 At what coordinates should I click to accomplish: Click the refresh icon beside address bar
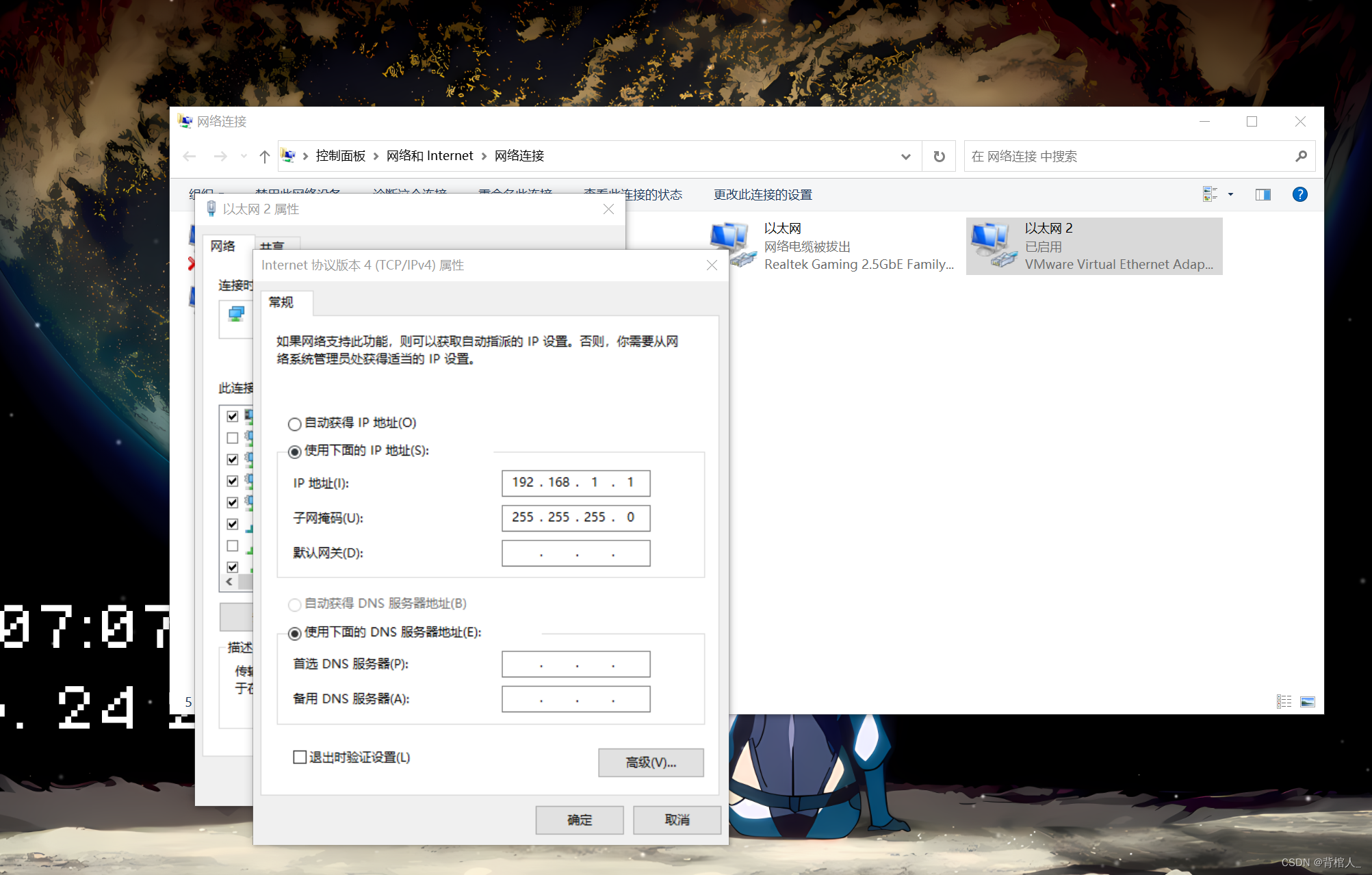tap(939, 157)
